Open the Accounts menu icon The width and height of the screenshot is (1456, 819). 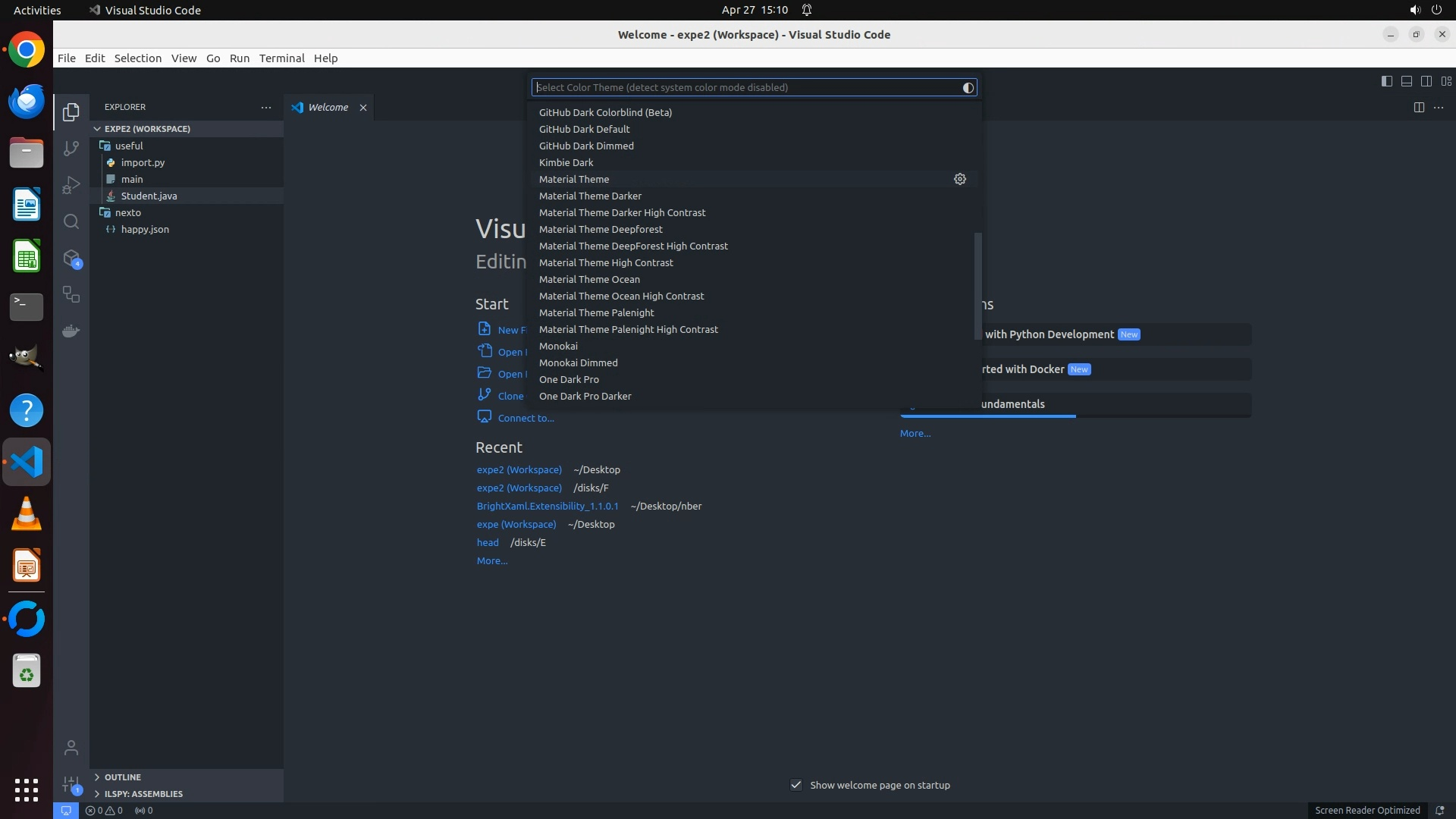(71, 748)
